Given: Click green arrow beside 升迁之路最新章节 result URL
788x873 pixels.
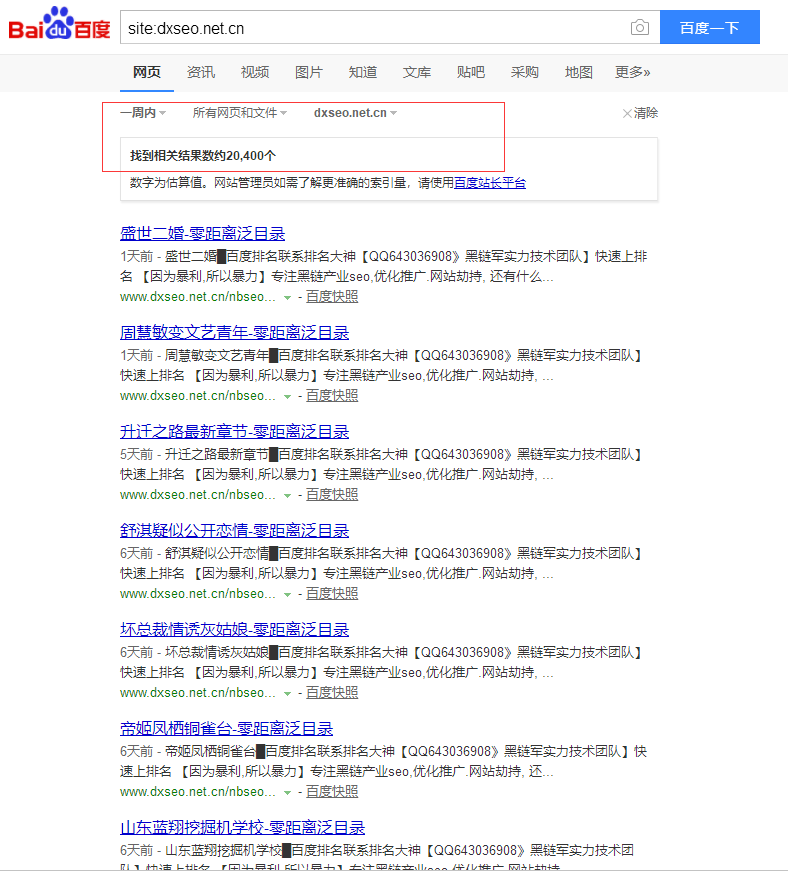Looking at the screenshot, I should pyautogui.click(x=287, y=496).
